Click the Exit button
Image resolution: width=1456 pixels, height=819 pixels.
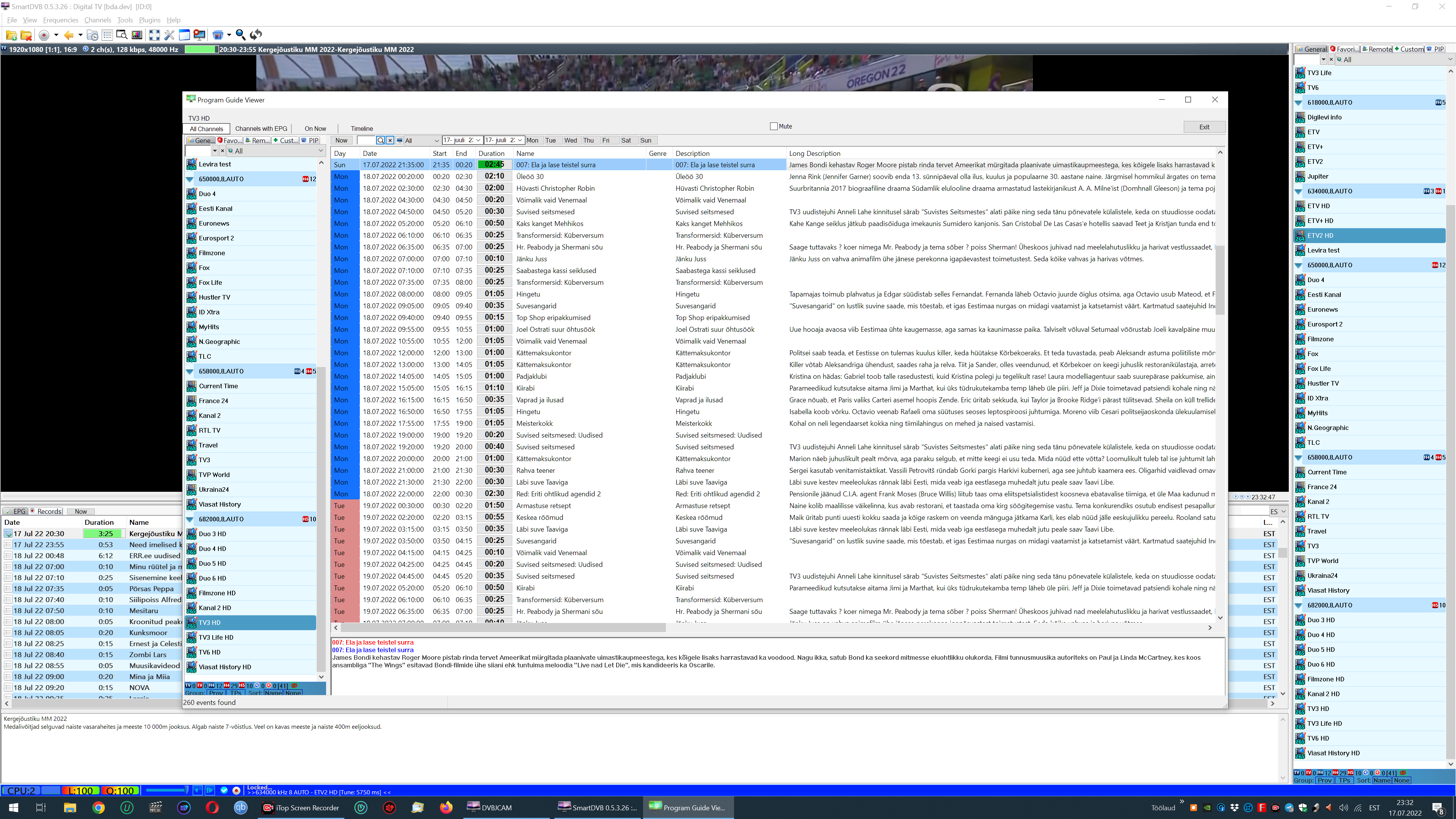click(1204, 127)
